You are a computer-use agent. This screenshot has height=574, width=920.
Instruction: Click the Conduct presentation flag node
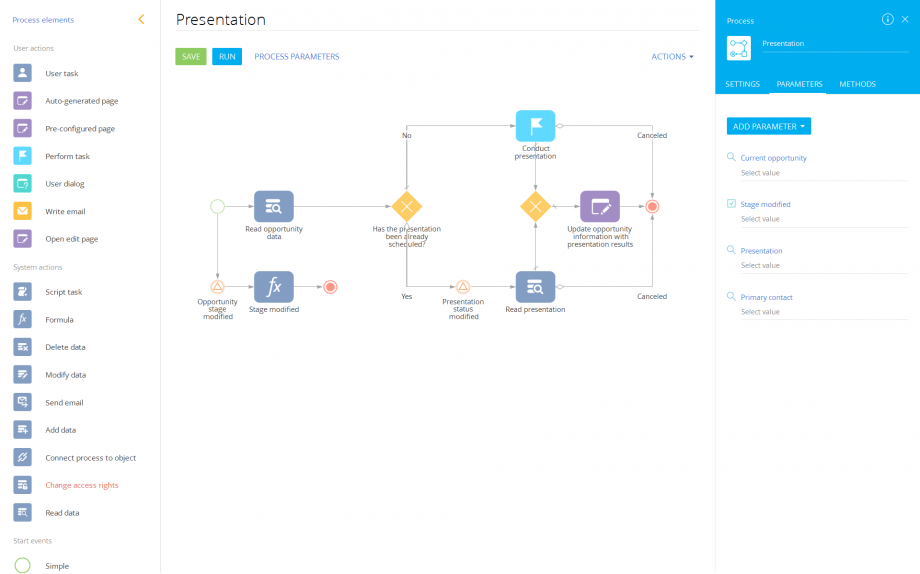[535, 126]
